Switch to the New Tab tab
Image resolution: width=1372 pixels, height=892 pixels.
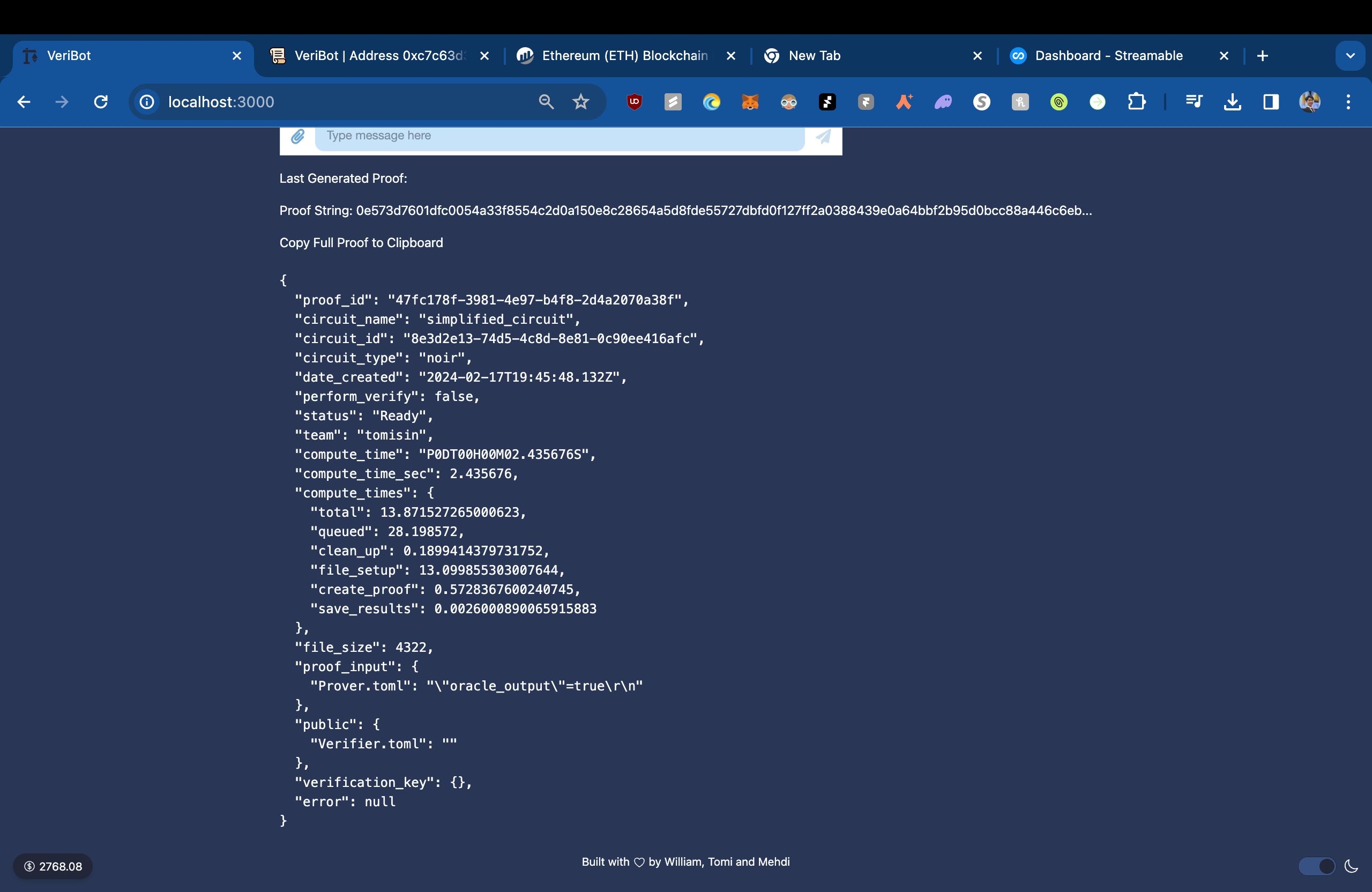click(874, 56)
